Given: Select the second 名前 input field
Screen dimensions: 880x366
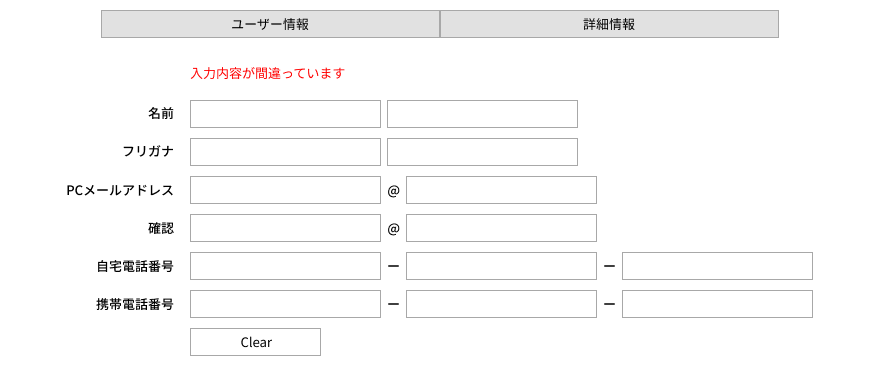Looking at the screenshot, I should tap(482, 114).
